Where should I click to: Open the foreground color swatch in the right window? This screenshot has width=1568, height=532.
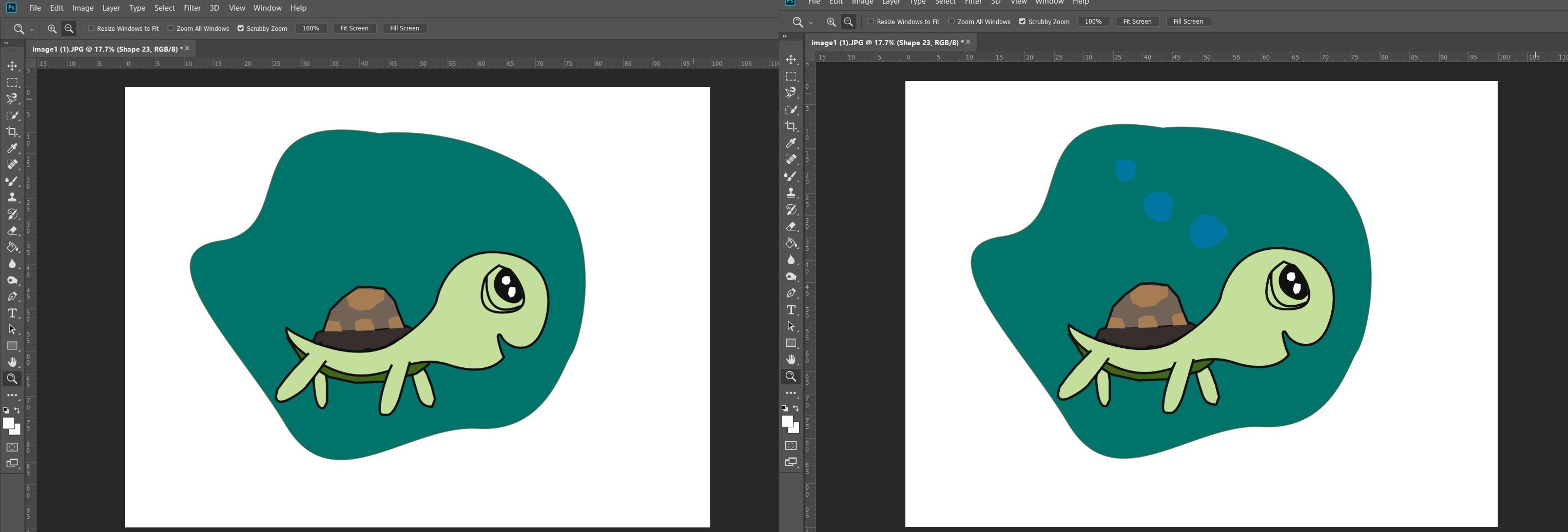click(786, 421)
